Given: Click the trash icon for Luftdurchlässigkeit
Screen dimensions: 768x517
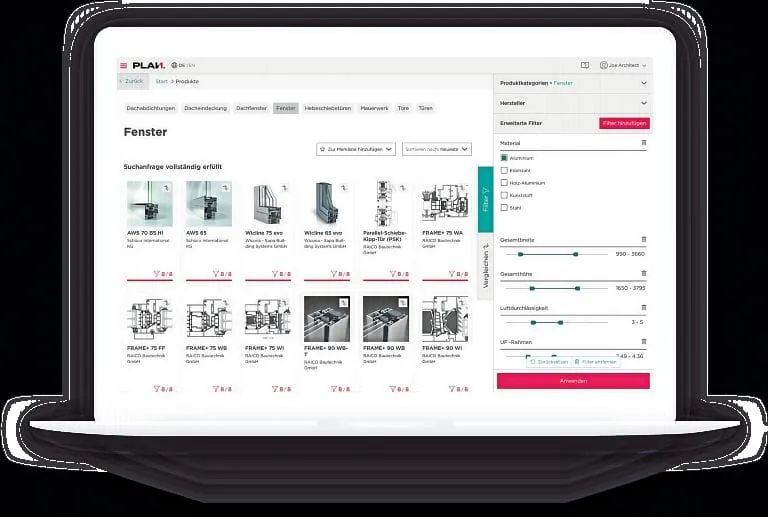Looking at the screenshot, I should click(643, 308).
